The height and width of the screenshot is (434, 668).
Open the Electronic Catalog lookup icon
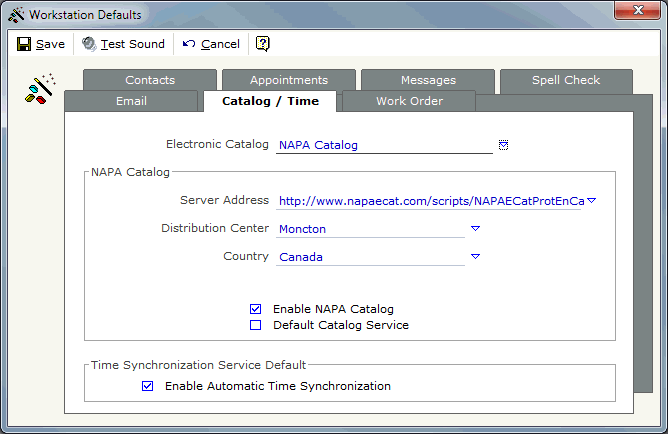click(503, 145)
